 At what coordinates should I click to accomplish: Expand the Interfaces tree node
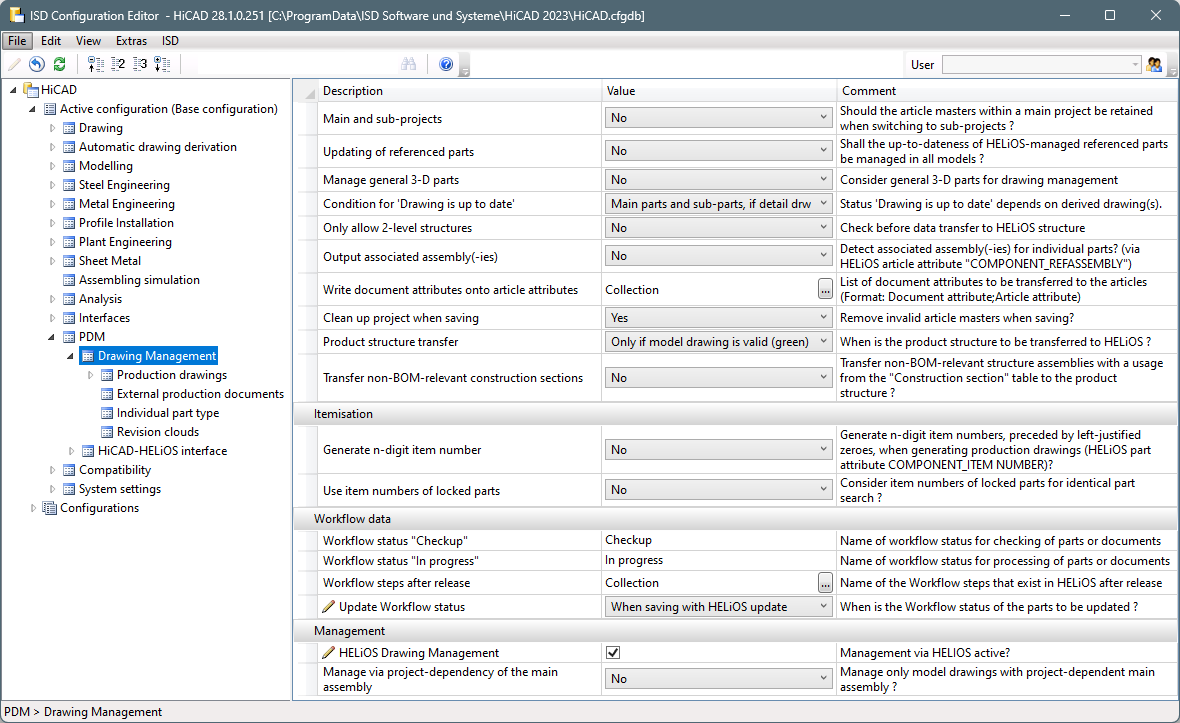[x=53, y=318]
